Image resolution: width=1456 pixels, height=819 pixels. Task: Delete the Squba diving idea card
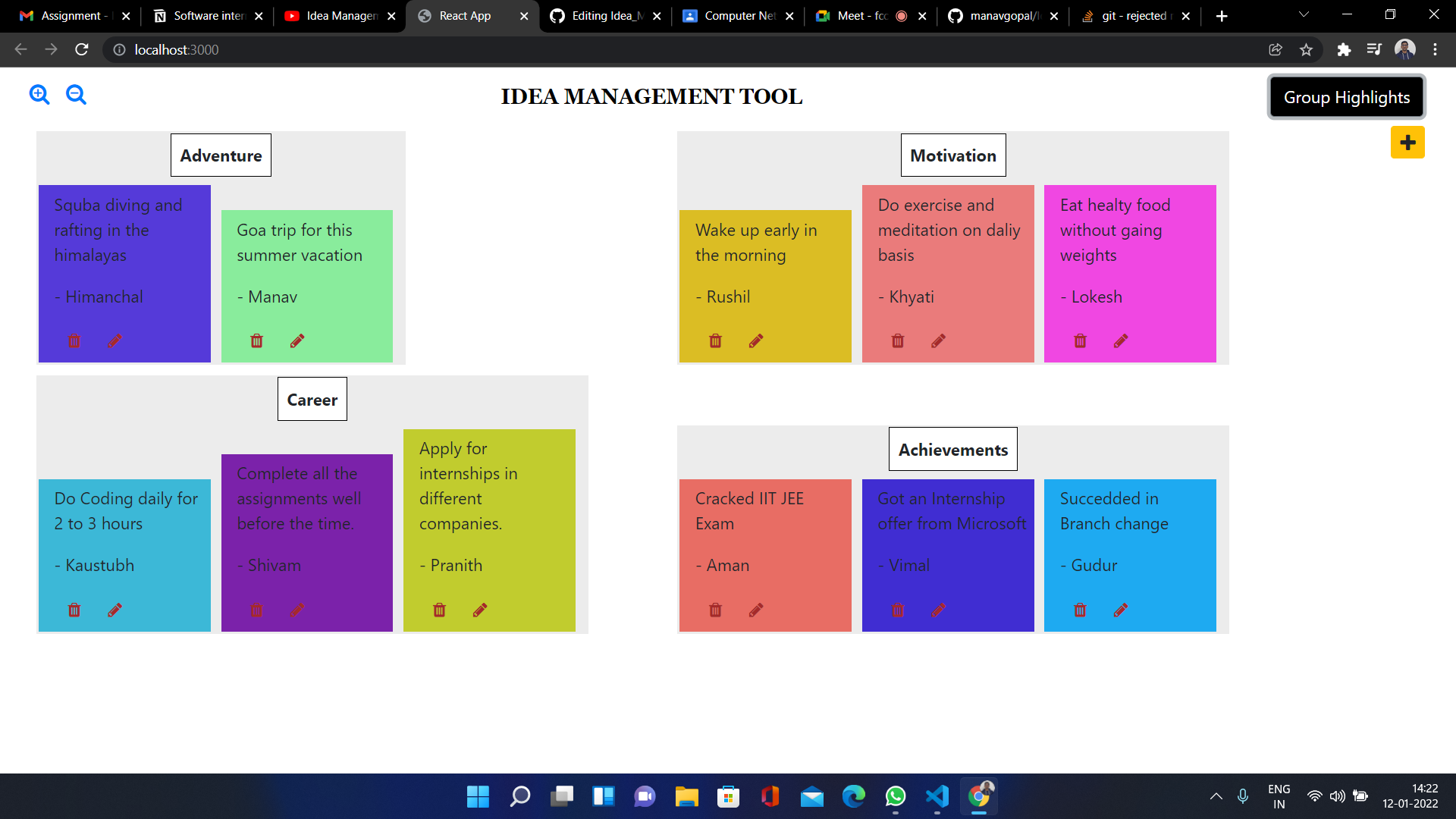click(x=74, y=340)
